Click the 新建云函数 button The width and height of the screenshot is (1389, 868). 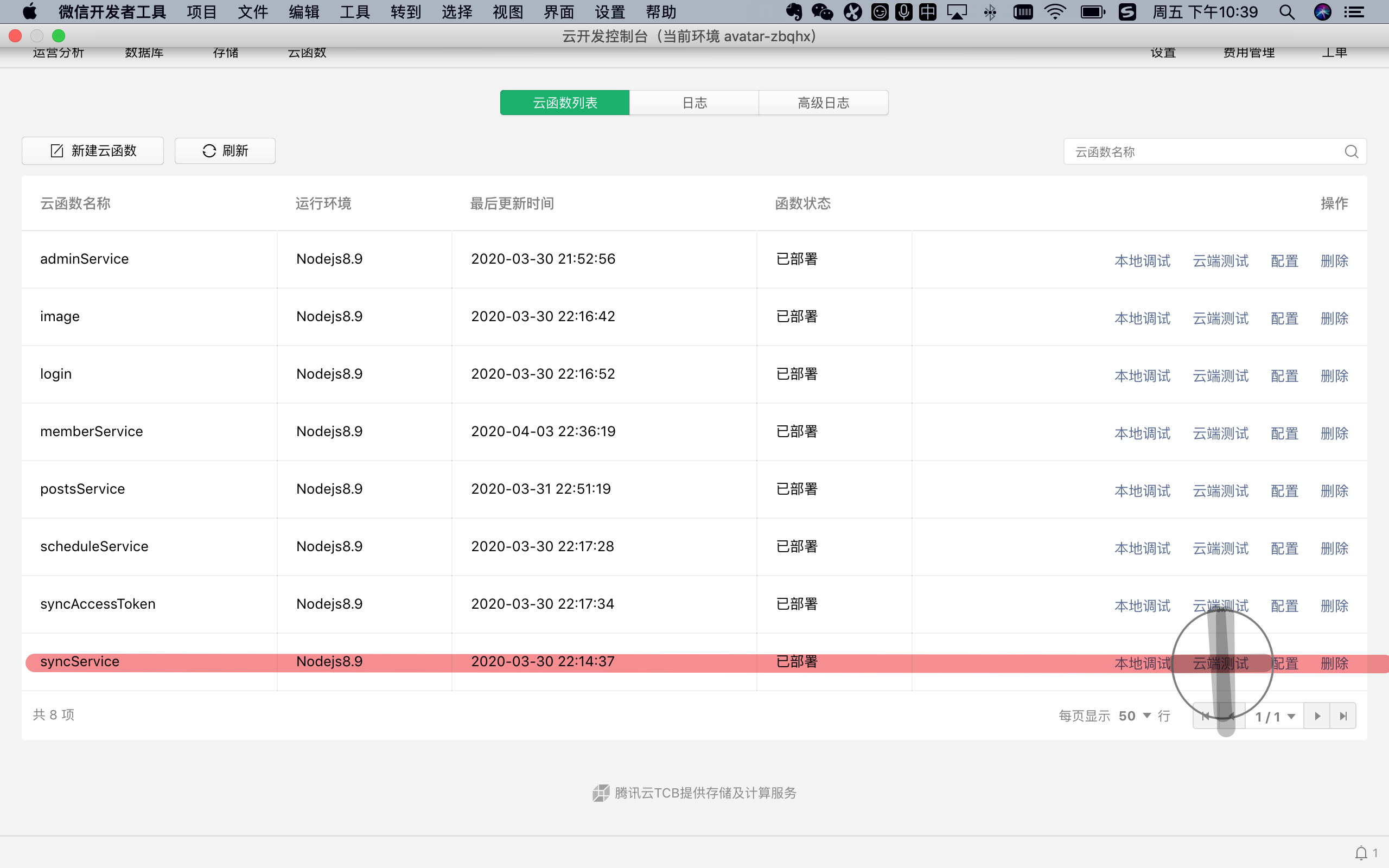[x=93, y=150]
